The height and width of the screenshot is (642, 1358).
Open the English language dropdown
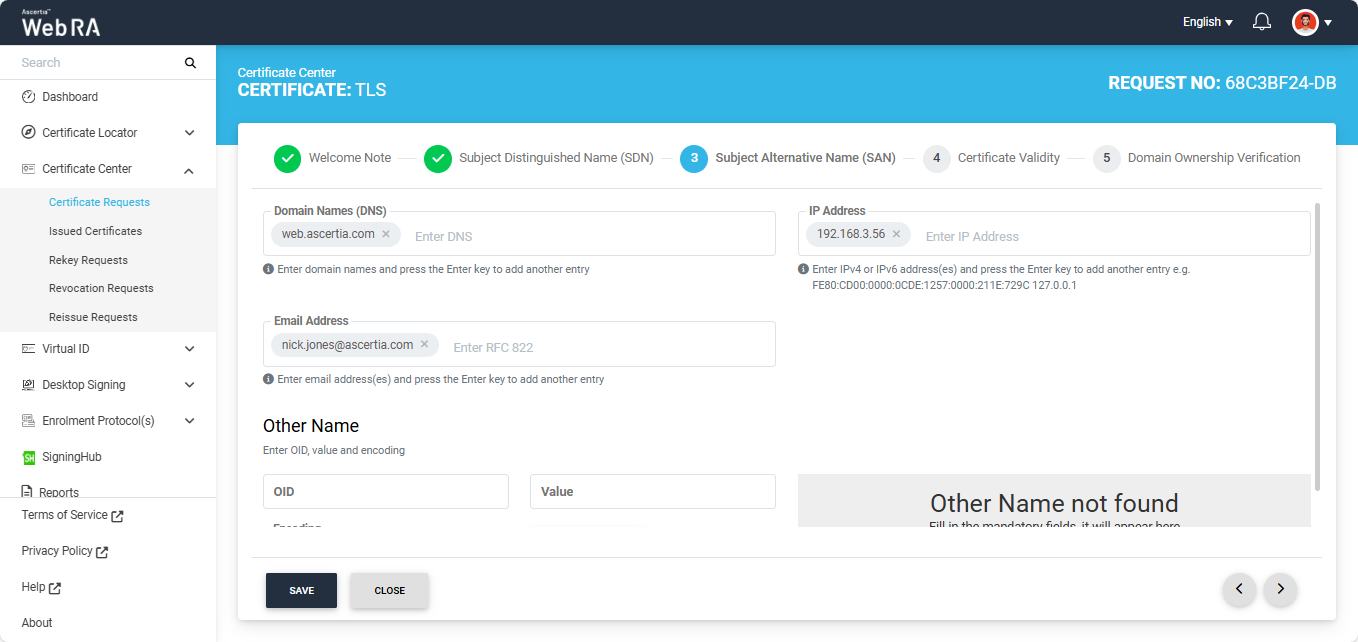(1207, 22)
